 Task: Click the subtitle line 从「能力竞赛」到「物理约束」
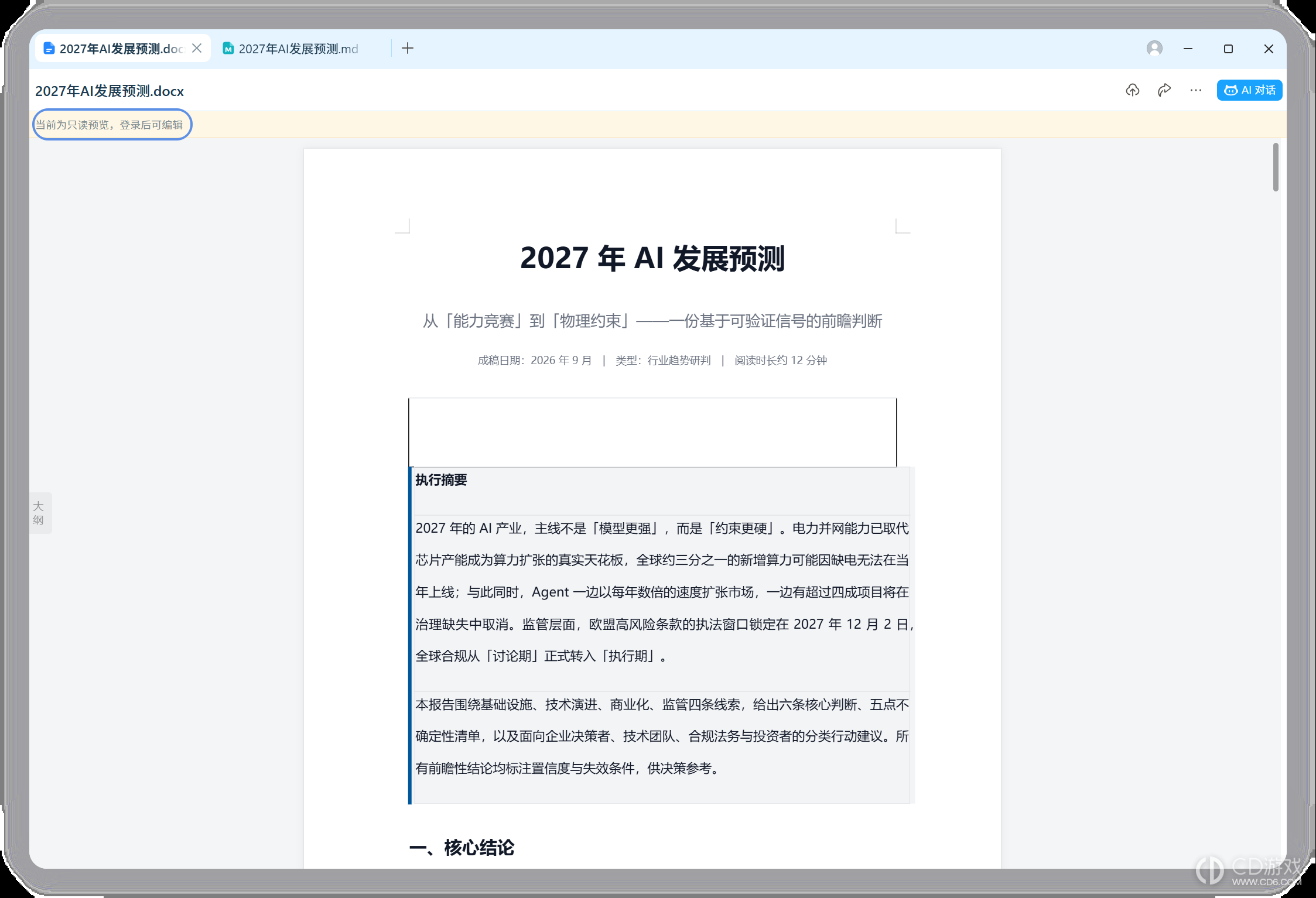click(652, 321)
